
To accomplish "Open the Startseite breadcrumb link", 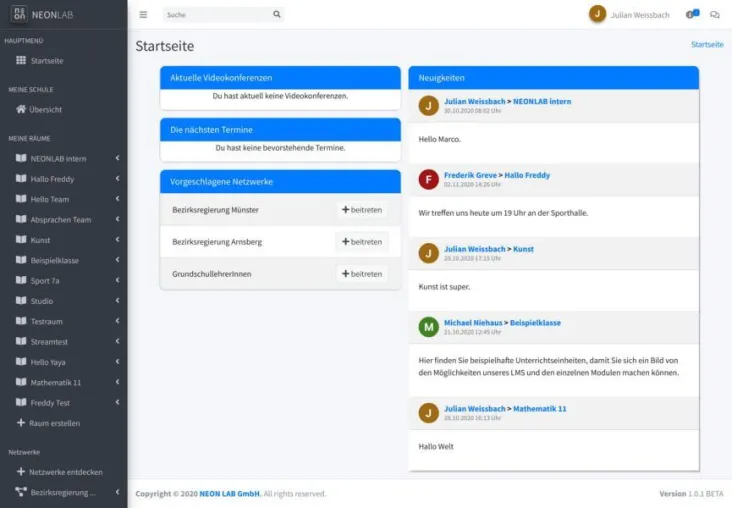I will click(707, 44).
